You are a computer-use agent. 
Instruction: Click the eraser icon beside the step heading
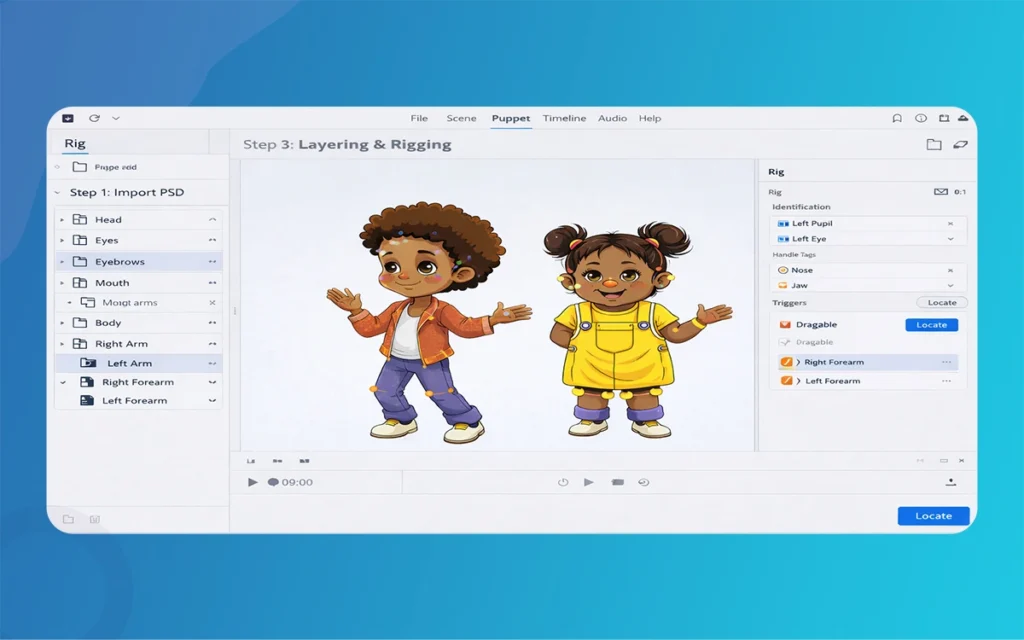point(960,145)
